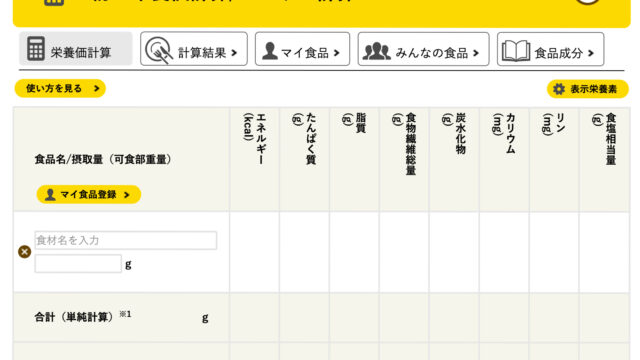Open the 計算結果 tab
This screenshot has height=360, width=640.
pos(194,49)
